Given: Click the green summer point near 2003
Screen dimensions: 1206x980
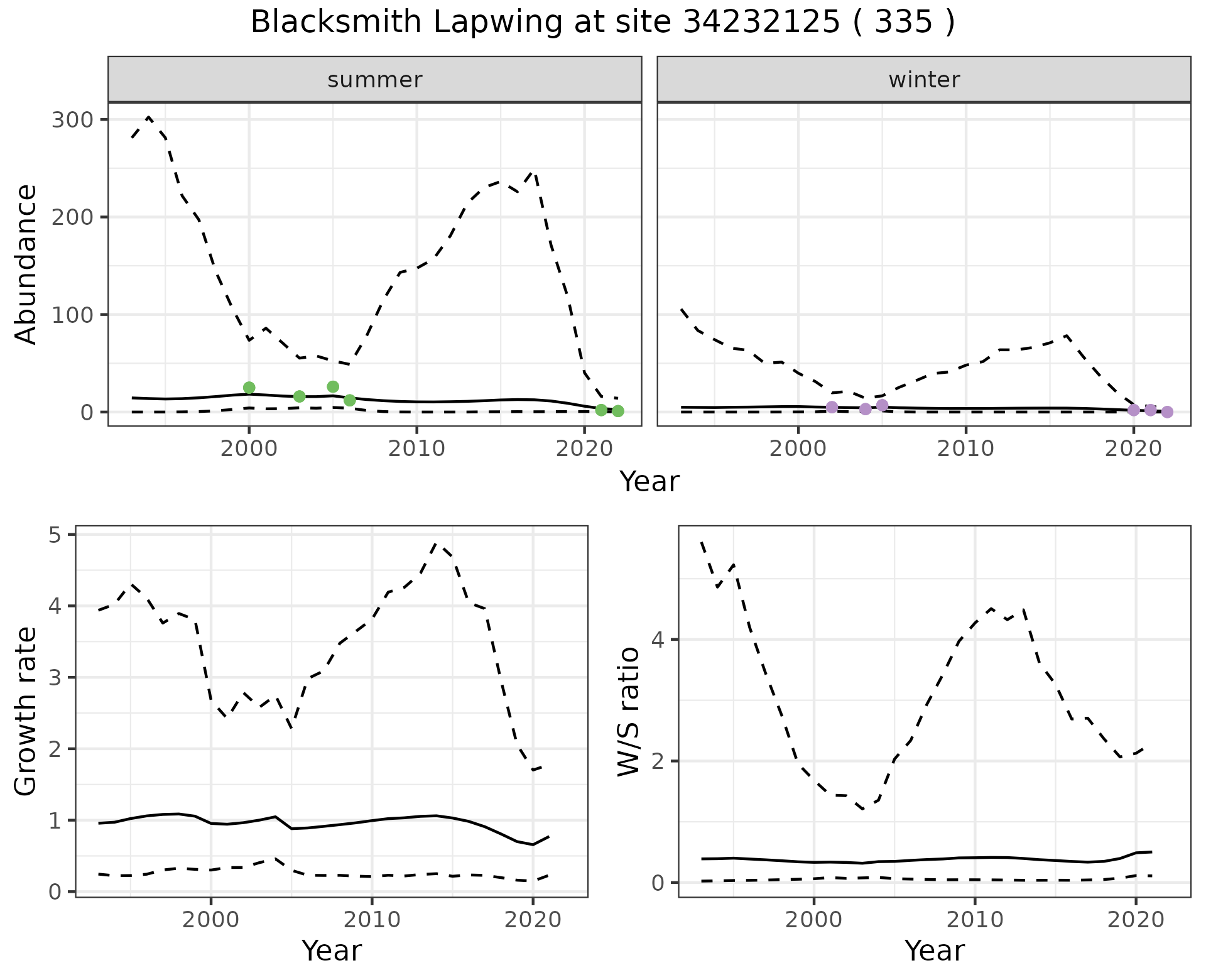Looking at the screenshot, I should (x=299, y=396).
